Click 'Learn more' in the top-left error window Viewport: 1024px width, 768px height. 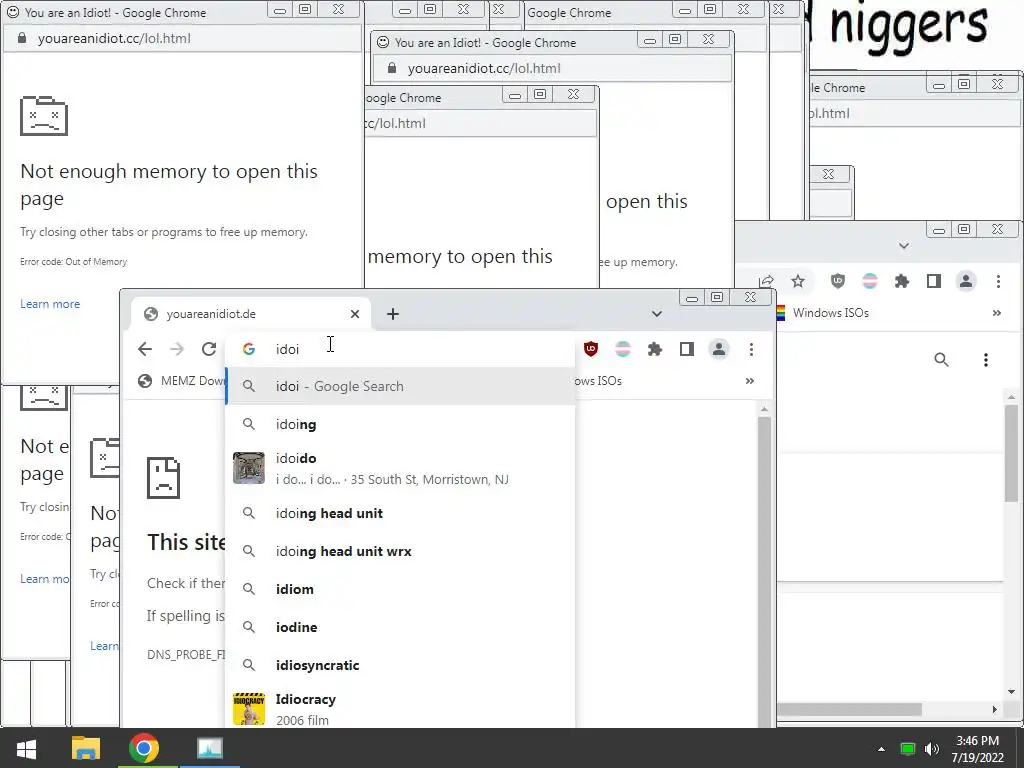click(50, 304)
